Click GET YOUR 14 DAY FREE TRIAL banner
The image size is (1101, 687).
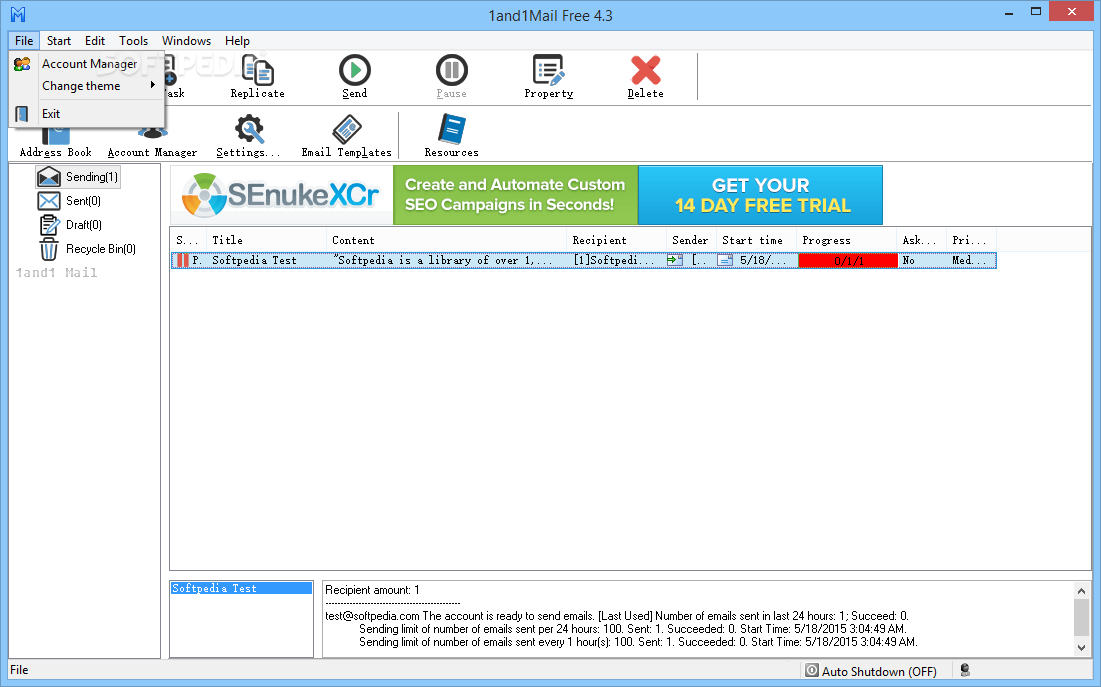[760, 195]
